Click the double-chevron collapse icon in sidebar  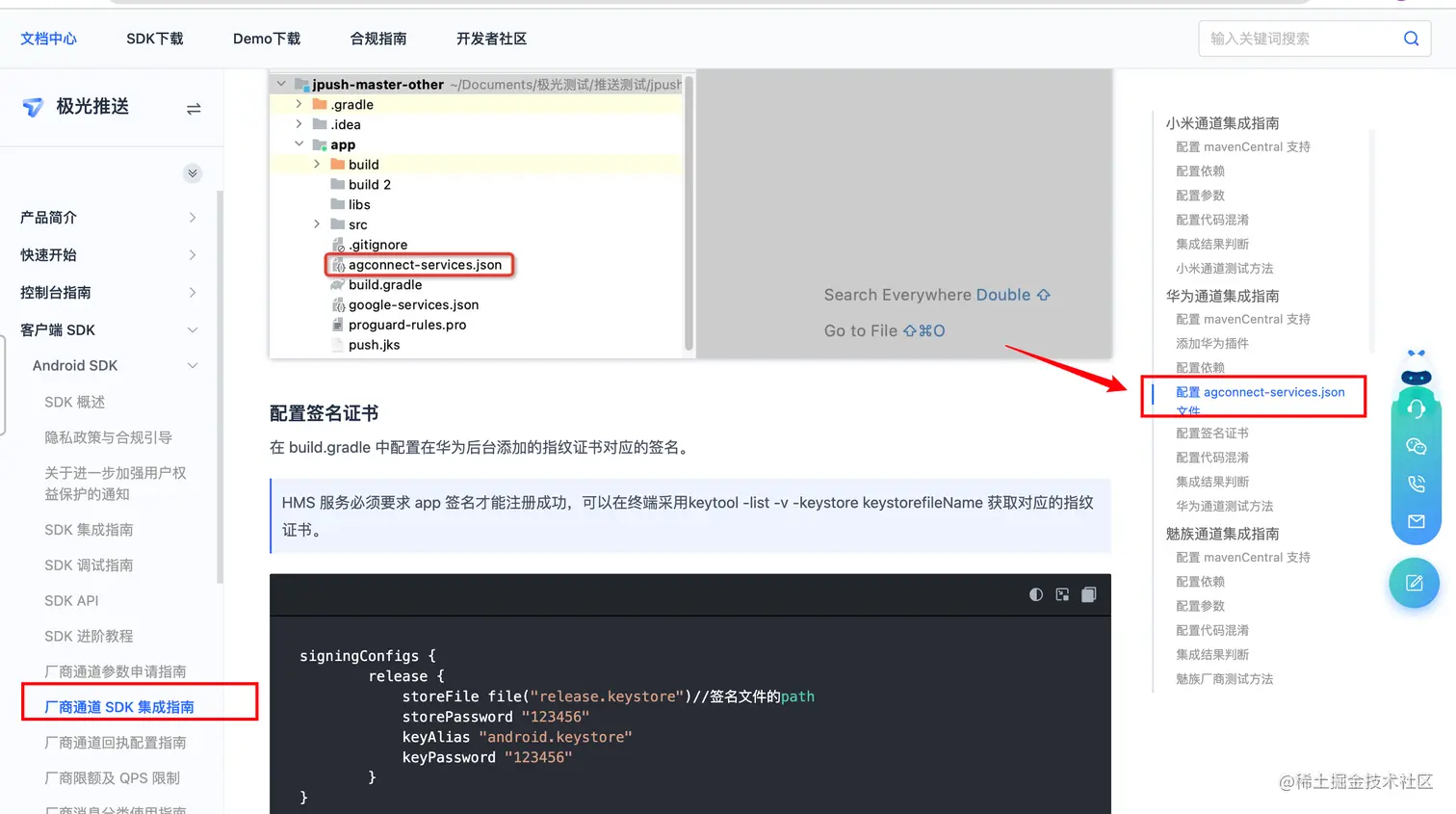click(193, 173)
